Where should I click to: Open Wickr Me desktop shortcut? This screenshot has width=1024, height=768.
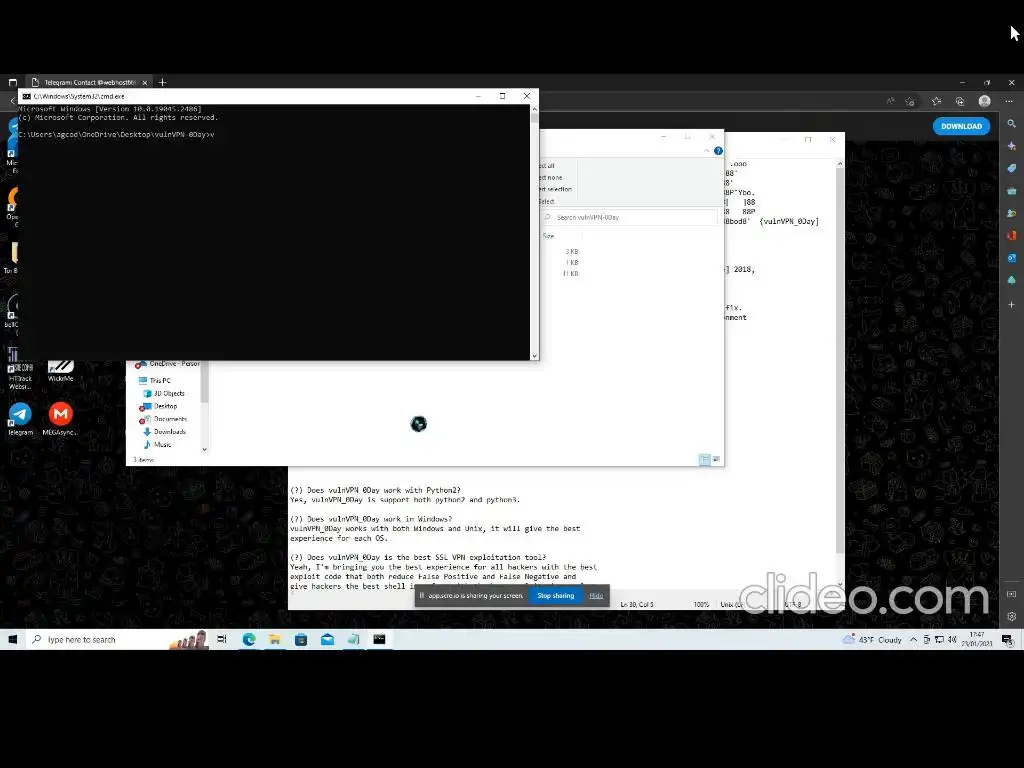pos(60,370)
